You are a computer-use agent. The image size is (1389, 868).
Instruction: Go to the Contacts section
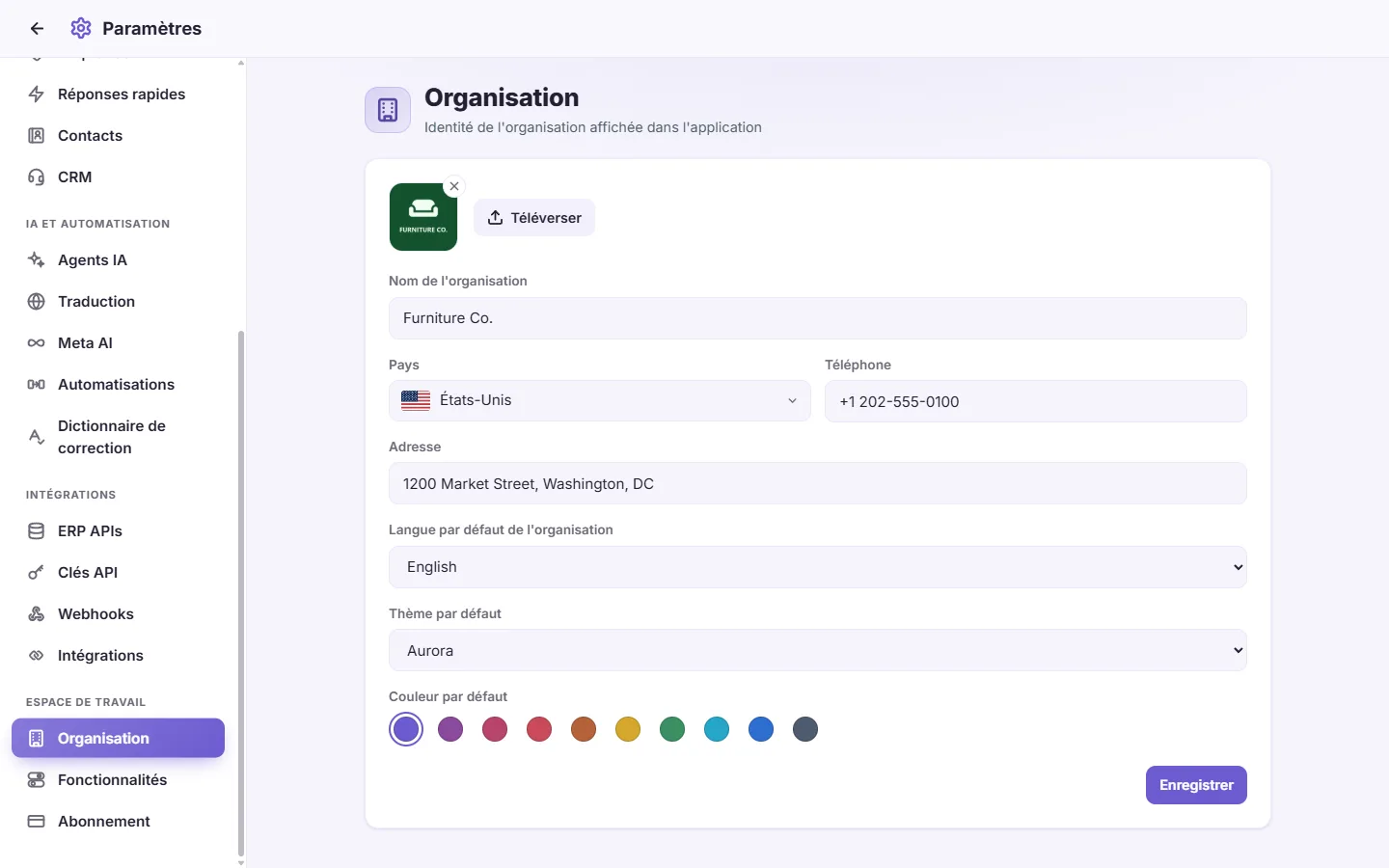[x=118, y=136]
